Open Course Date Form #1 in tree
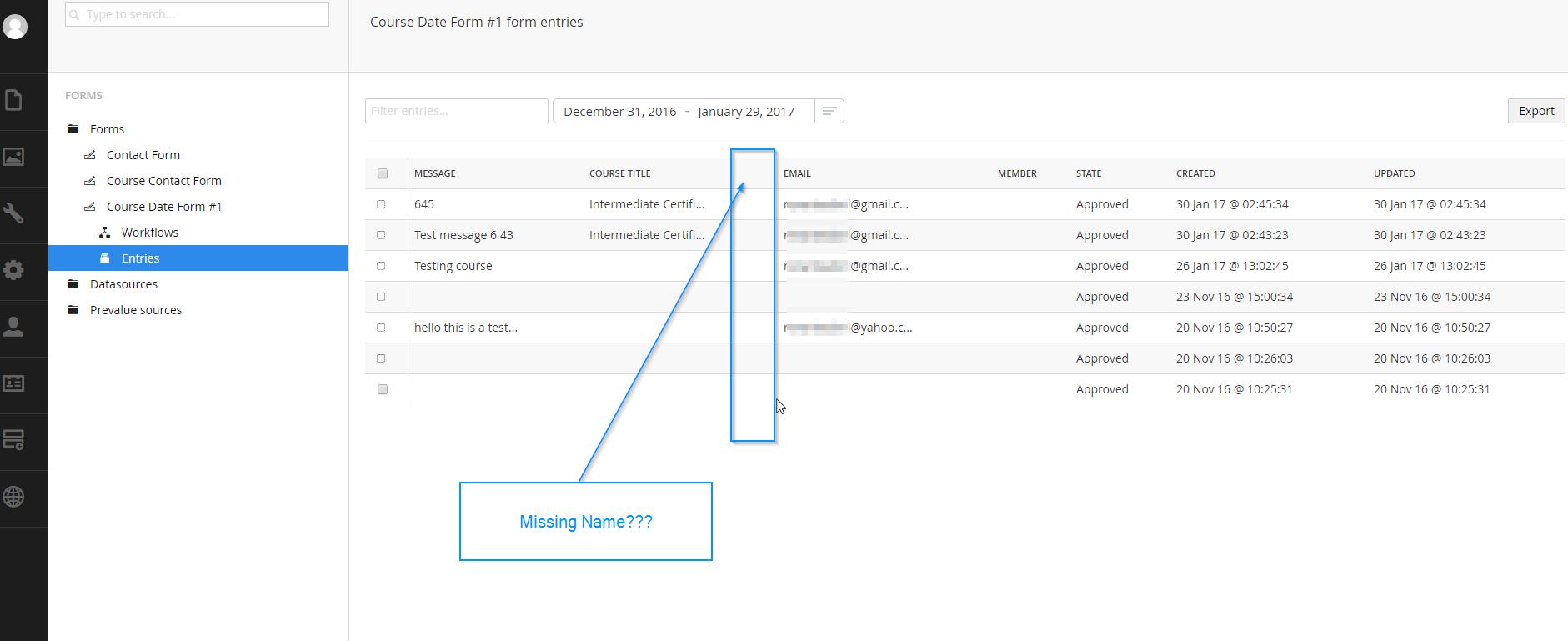The width and height of the screenshot is (1568, 641). tap(164, 207)
